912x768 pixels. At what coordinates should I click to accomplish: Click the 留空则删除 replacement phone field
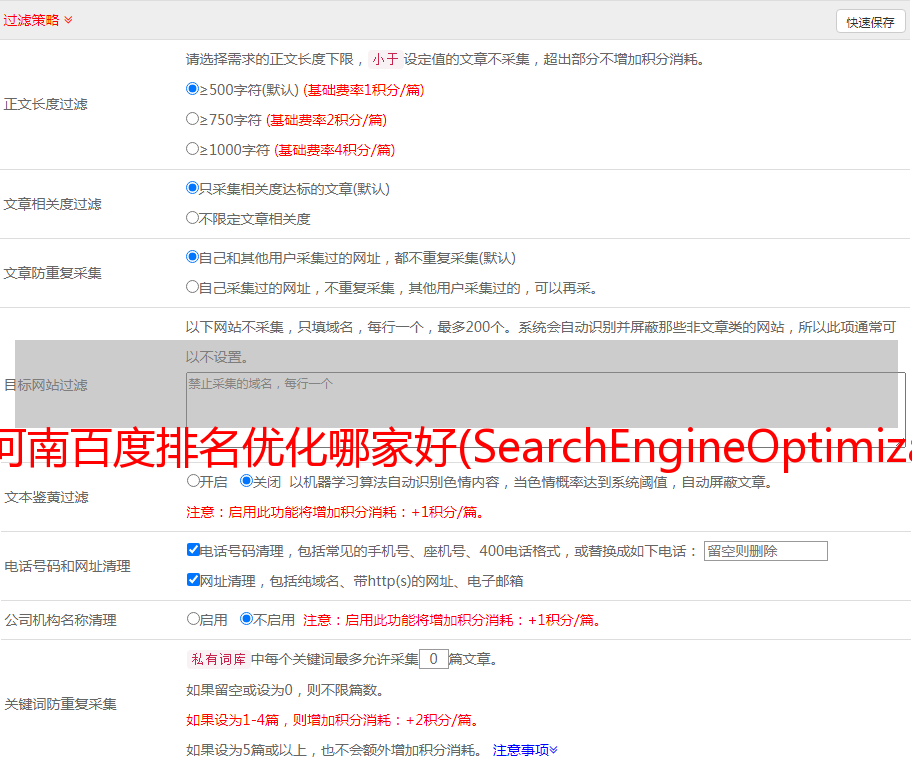pyautogui.click(x=765, y=551)
